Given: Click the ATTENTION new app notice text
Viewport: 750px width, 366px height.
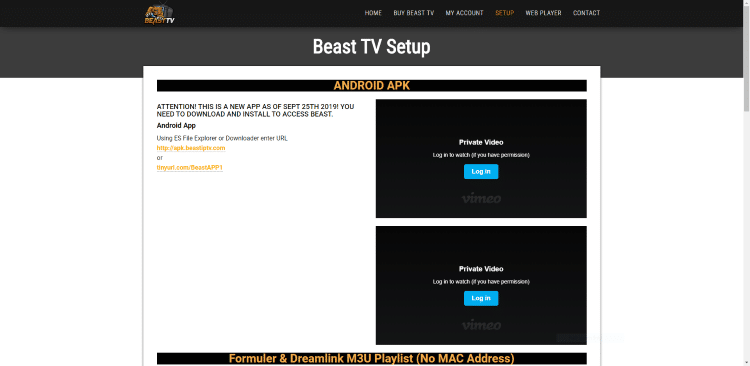Looking at the screenshot, I should (x=255, y=111).
